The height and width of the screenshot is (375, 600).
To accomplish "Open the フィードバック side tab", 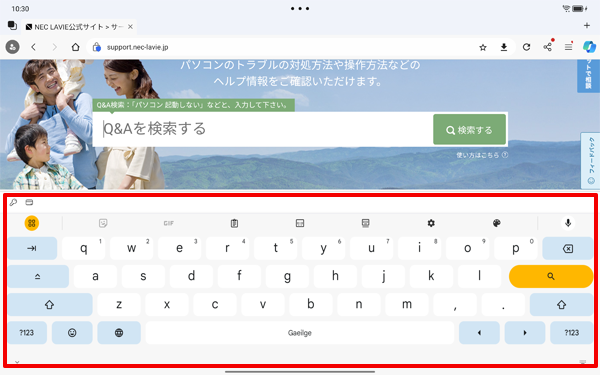I will point(590,161).
